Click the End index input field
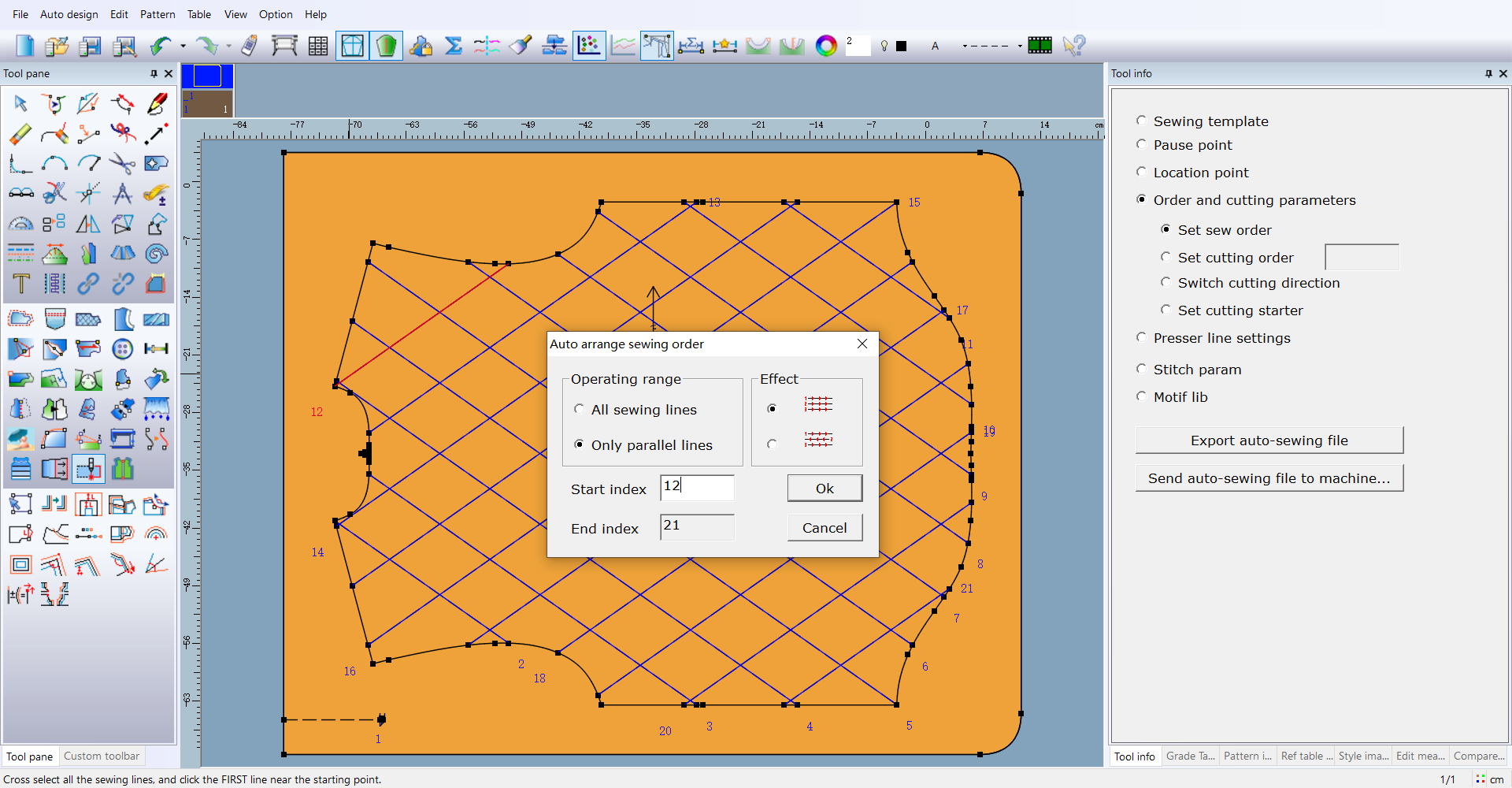 [x=697, y=526]
